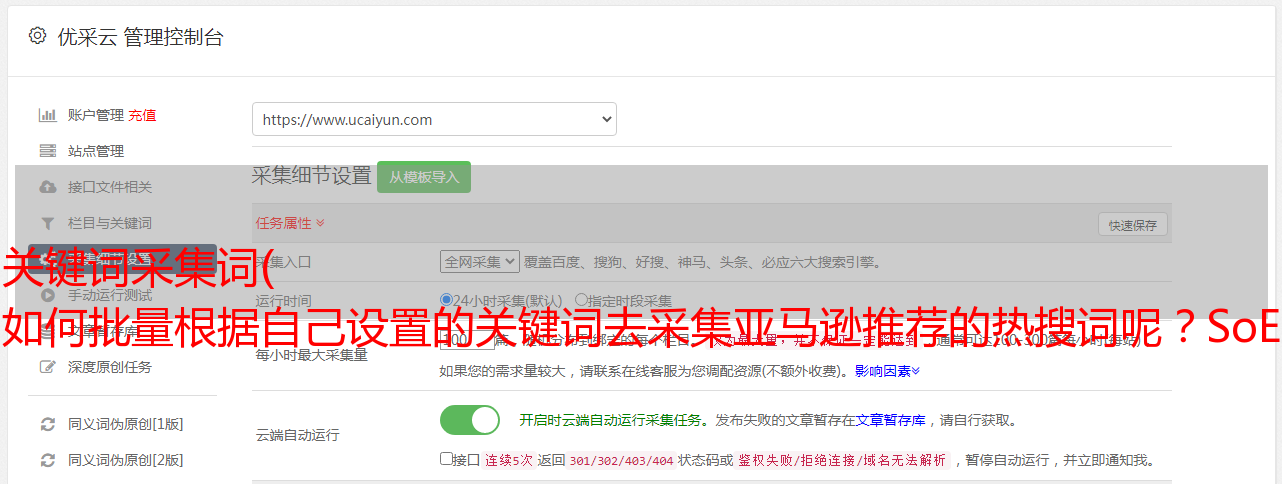Open the site URL dropdown https://www.ucaiyun.com
The width and height of the screenshot is (1282, 484).
pos(434,119)
